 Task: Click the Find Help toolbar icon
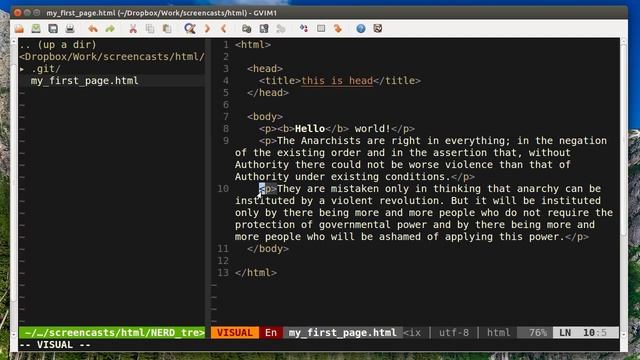378,29
